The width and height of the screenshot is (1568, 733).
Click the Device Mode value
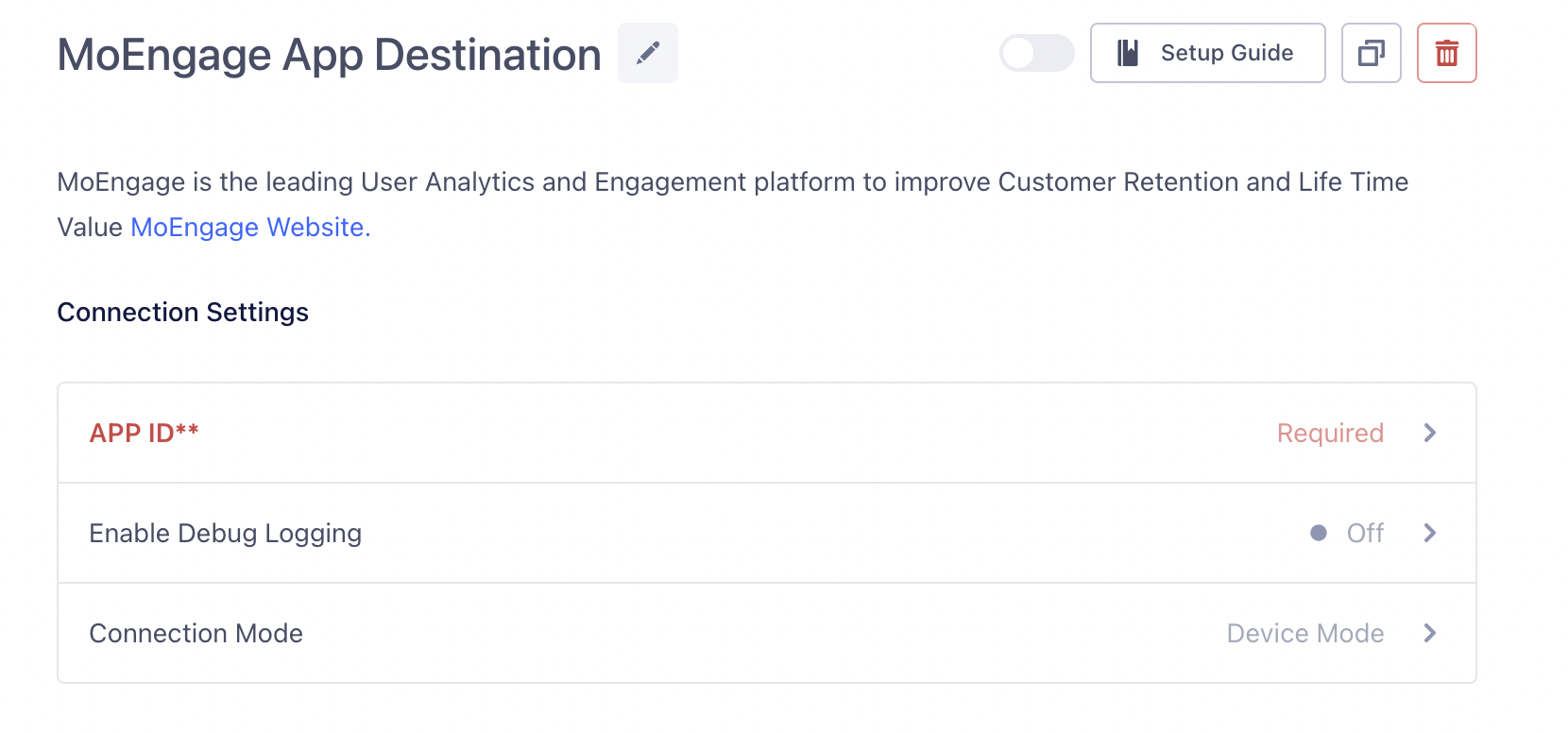coord(1304,633)
